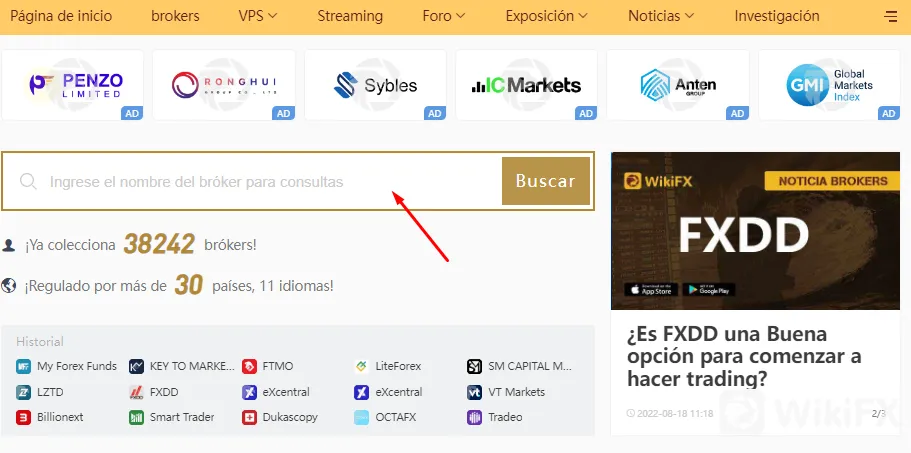Expand the VPS dropdown menu
Screen dimensions: 911x453
(258, 16)
